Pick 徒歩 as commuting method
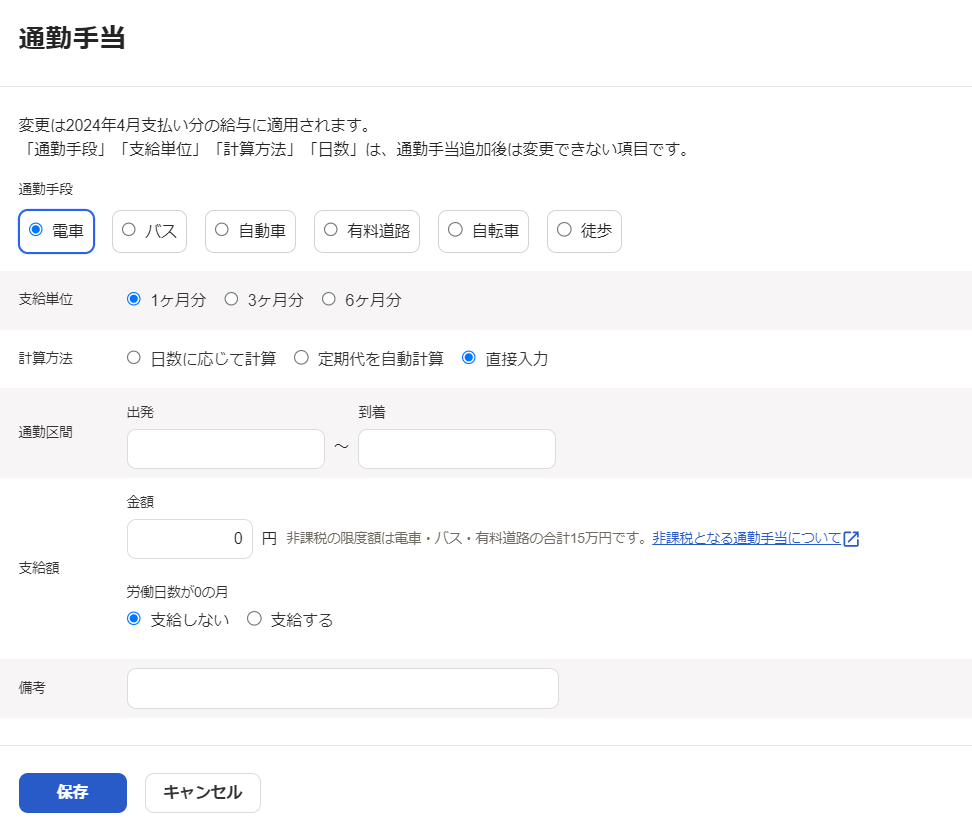The image size is (972, 829). click(585, 231)
